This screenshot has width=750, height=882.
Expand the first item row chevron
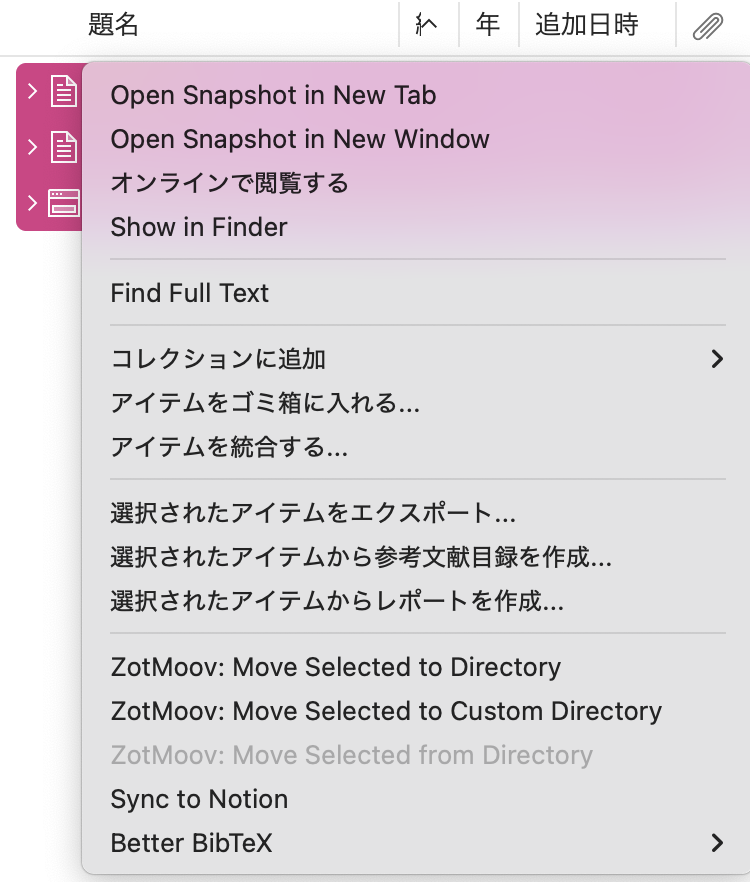point(33,92)
